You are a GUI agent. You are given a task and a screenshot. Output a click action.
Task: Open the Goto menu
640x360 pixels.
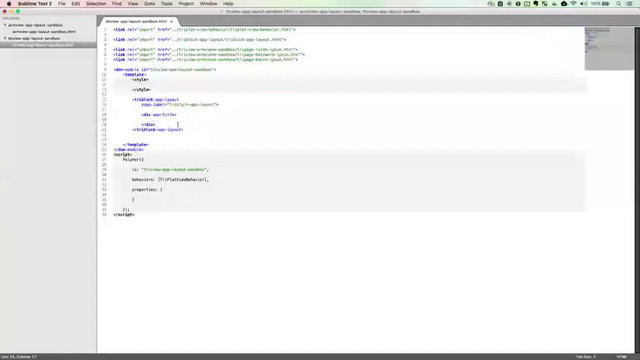pos(149,4)
